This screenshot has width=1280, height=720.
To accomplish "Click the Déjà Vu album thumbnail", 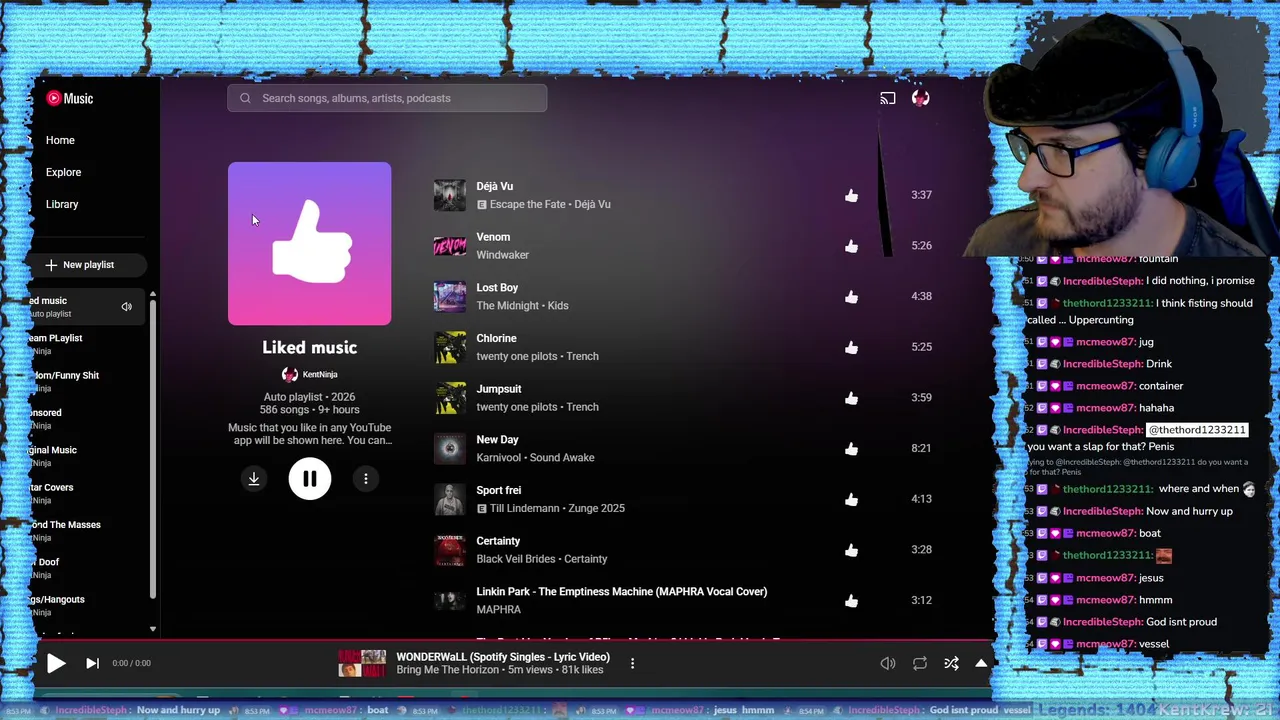I will pyautogui.click(x=449, y=195).
